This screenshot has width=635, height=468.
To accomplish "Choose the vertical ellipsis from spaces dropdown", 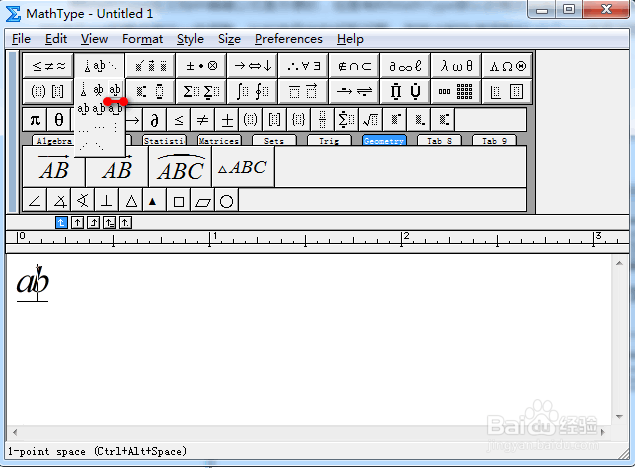I will [115, 128].
